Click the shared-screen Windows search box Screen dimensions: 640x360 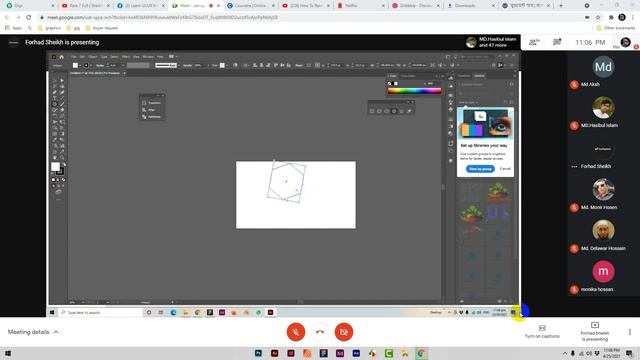coord(101,312)
